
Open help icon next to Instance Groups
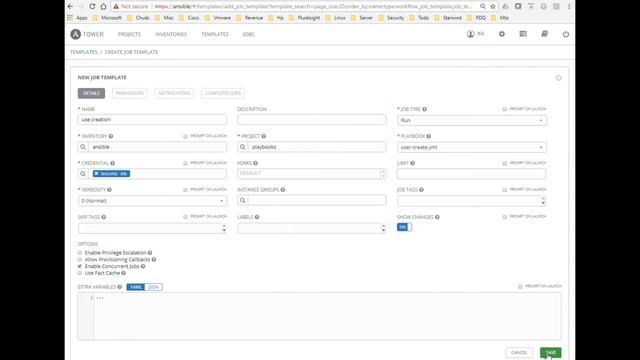click(282, 189)
